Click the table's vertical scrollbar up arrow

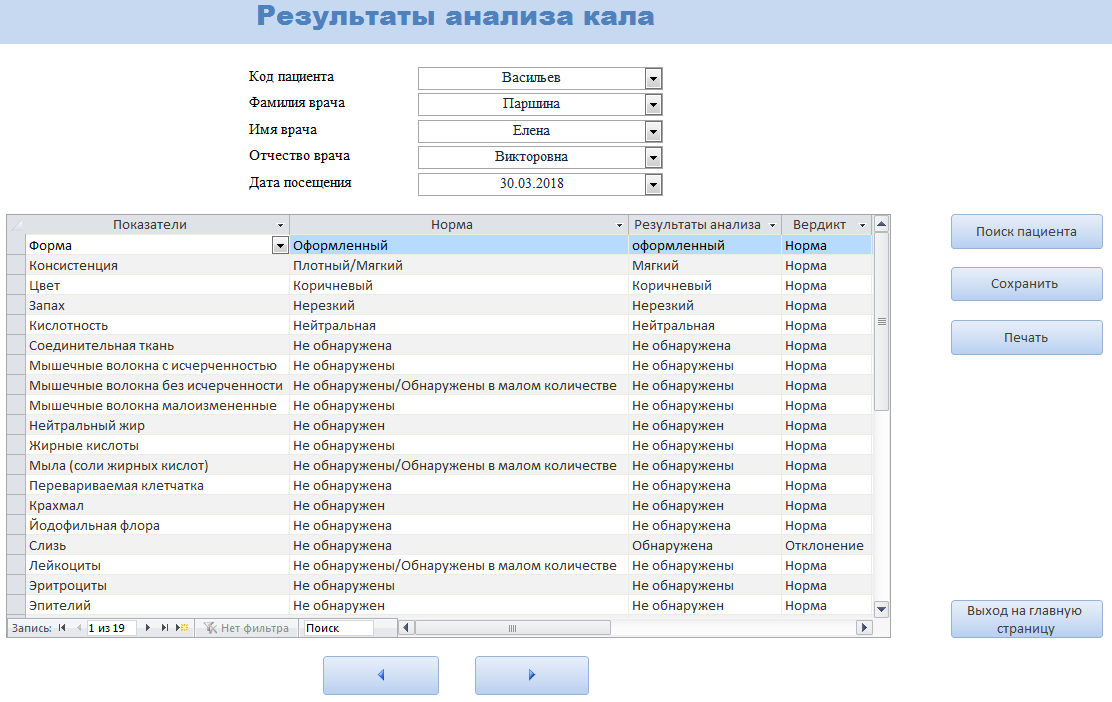(x=882, y=224)
